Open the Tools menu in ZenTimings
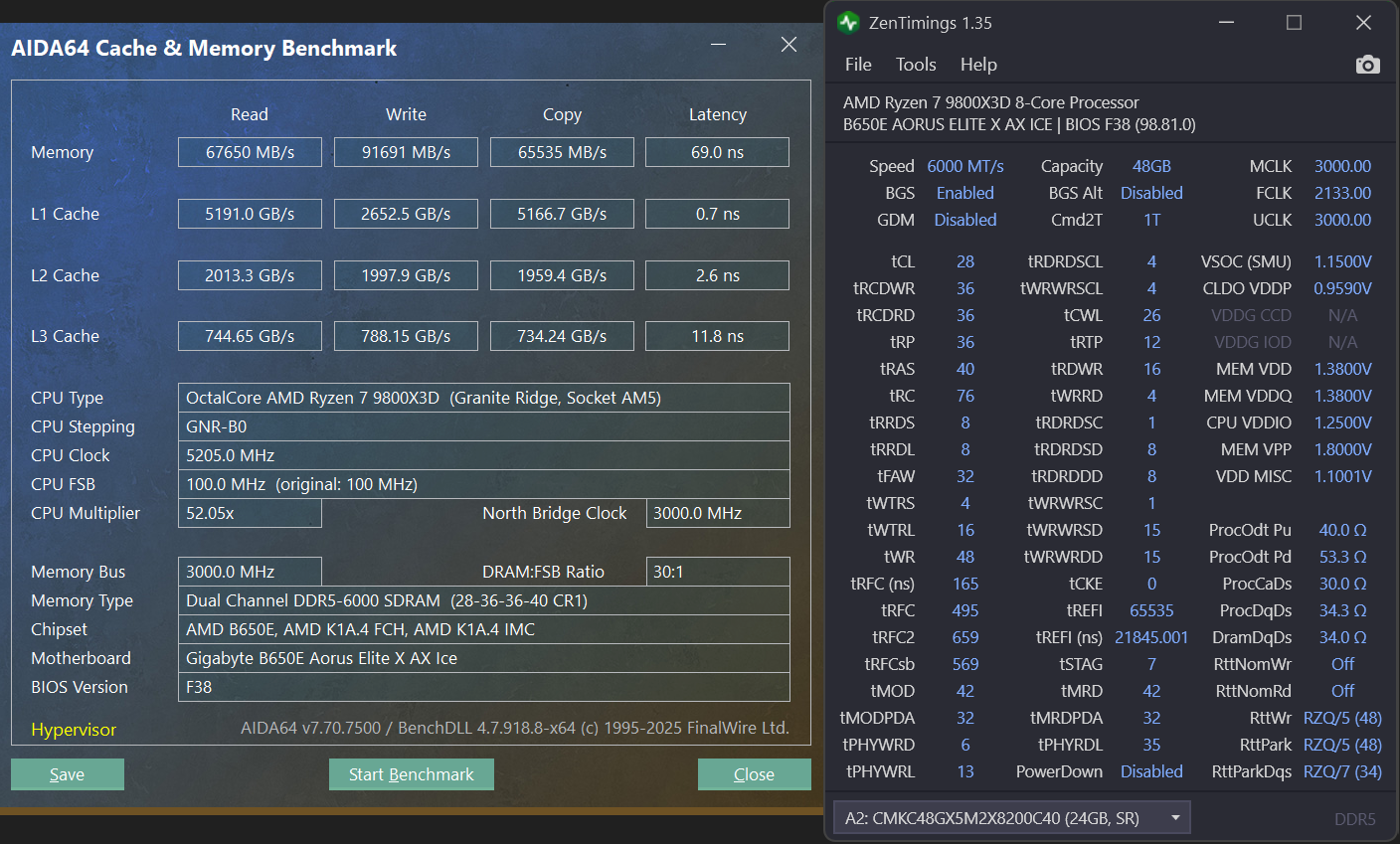 click(x=916, y=65)
